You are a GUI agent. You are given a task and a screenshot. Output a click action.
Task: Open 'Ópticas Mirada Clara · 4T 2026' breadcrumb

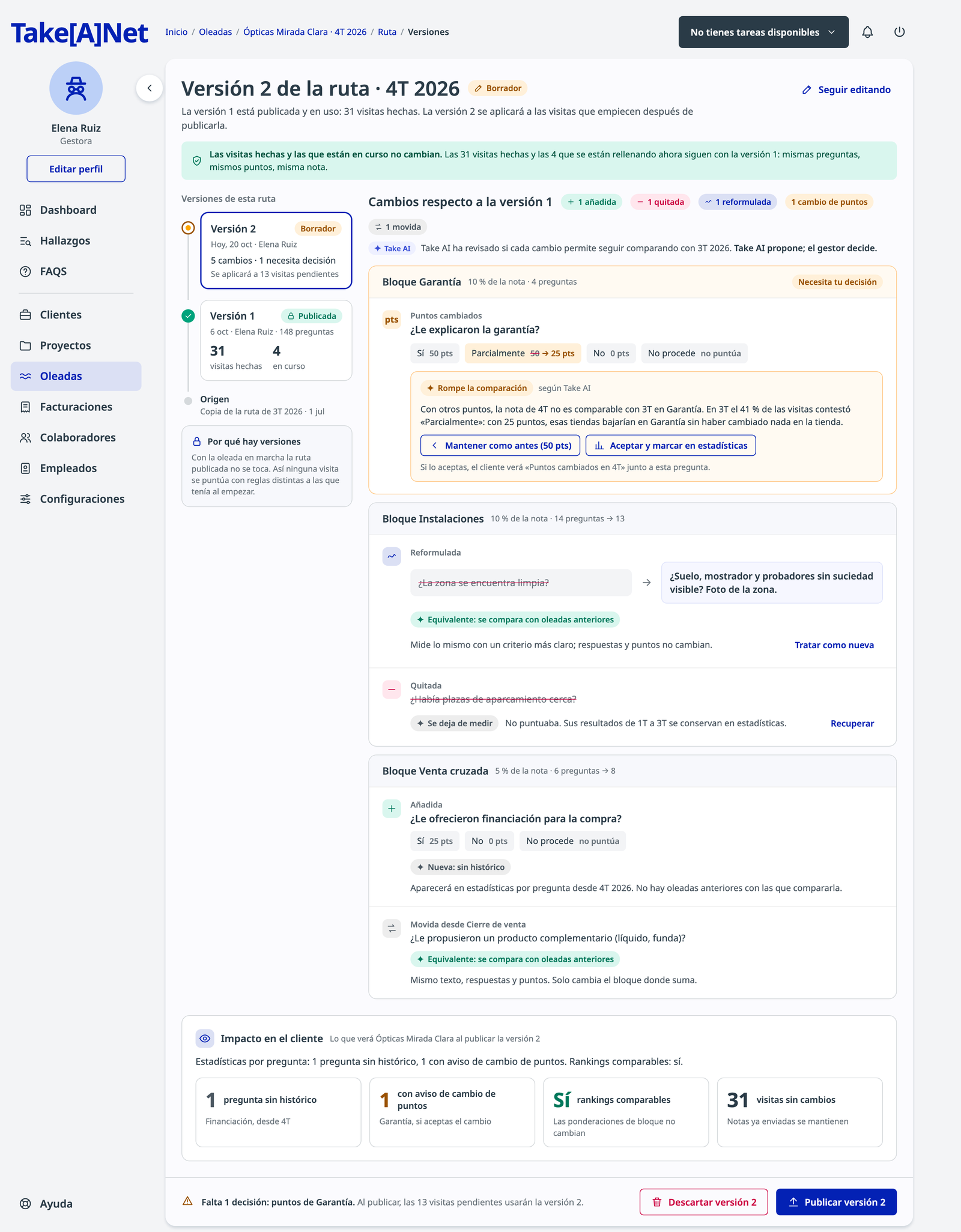(305, 32)
